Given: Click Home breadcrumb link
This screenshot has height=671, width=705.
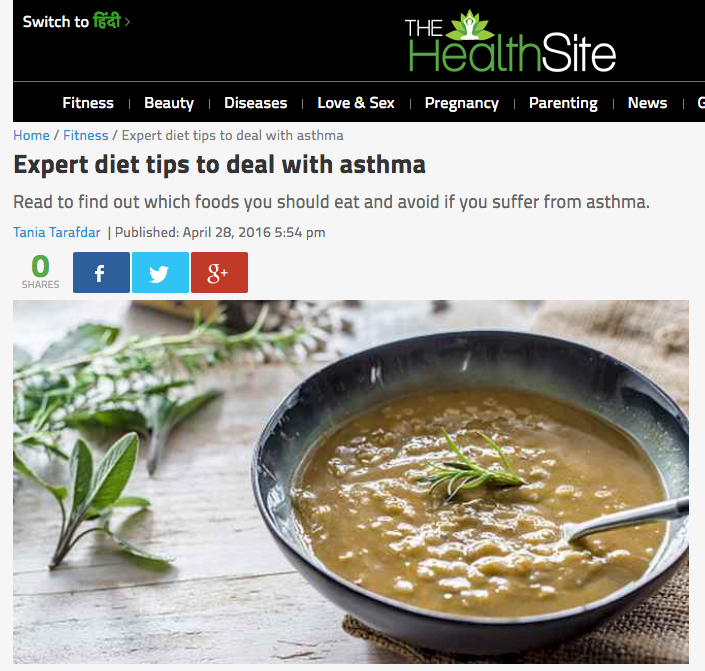Looking at the screenshot, I should coord(31,135).
